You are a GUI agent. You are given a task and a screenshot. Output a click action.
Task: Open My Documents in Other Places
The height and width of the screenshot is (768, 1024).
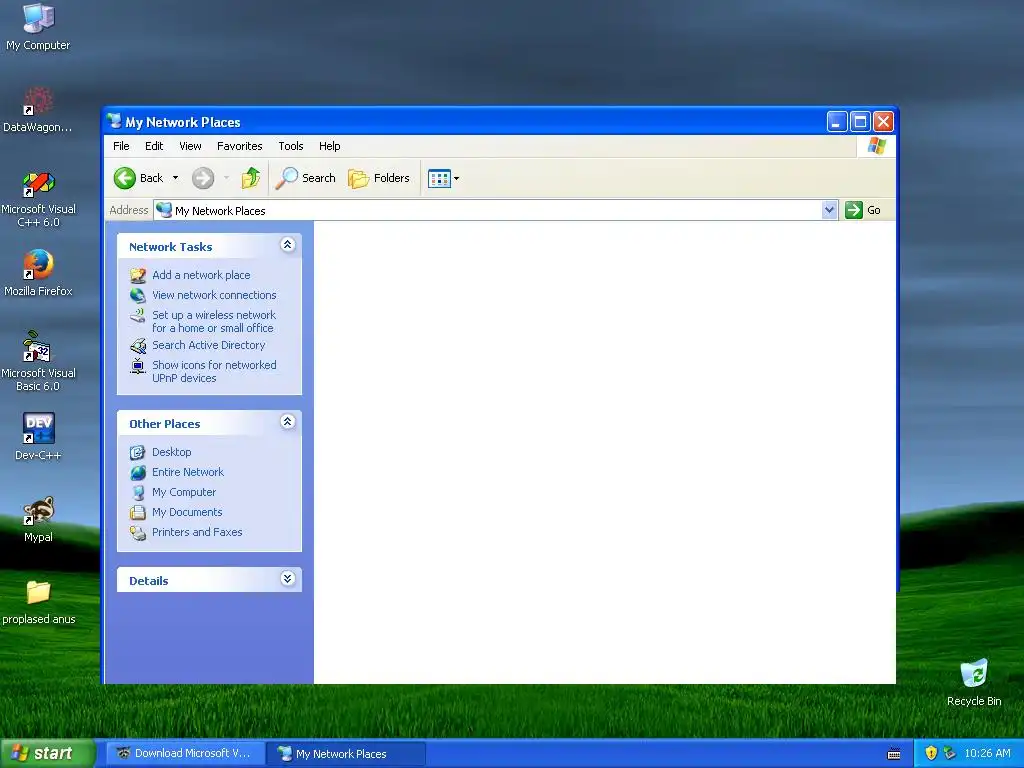(187, 512)
